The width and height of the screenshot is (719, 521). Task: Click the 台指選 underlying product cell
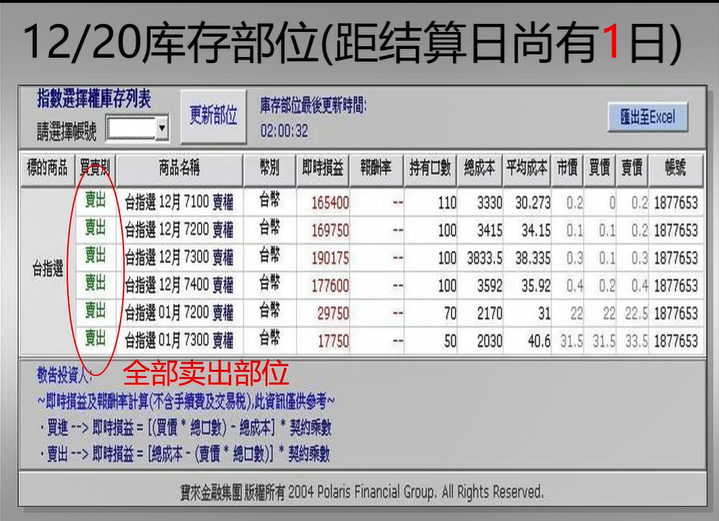click(48, 270)
